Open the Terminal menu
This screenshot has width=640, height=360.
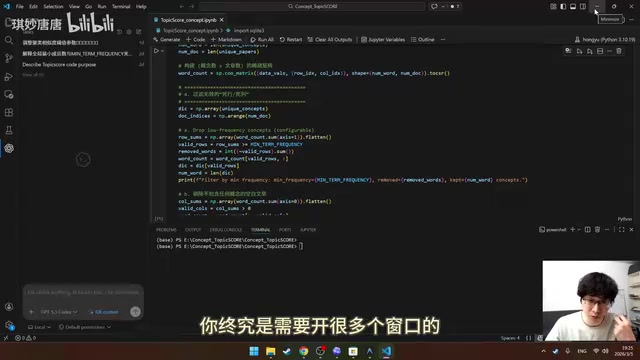click(x=121, y=7)
